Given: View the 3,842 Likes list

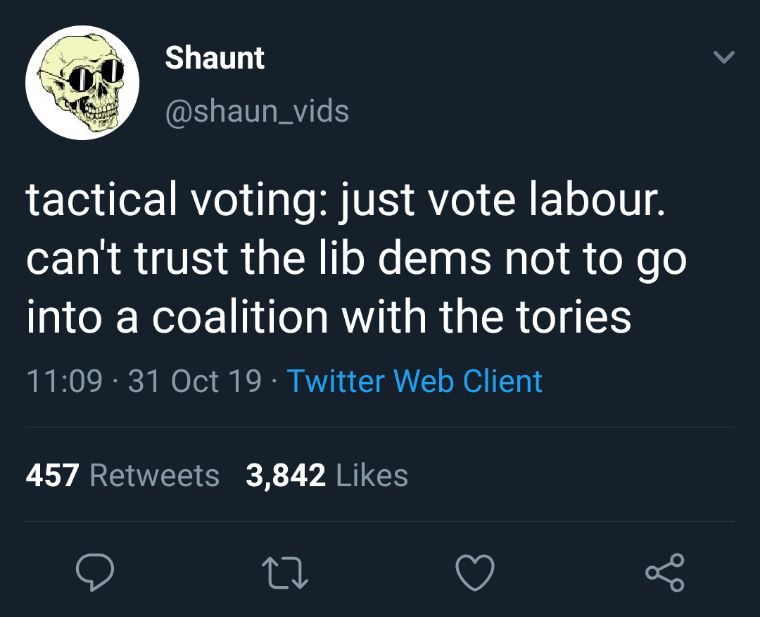Looking at the screenshot, I should 327,475.
